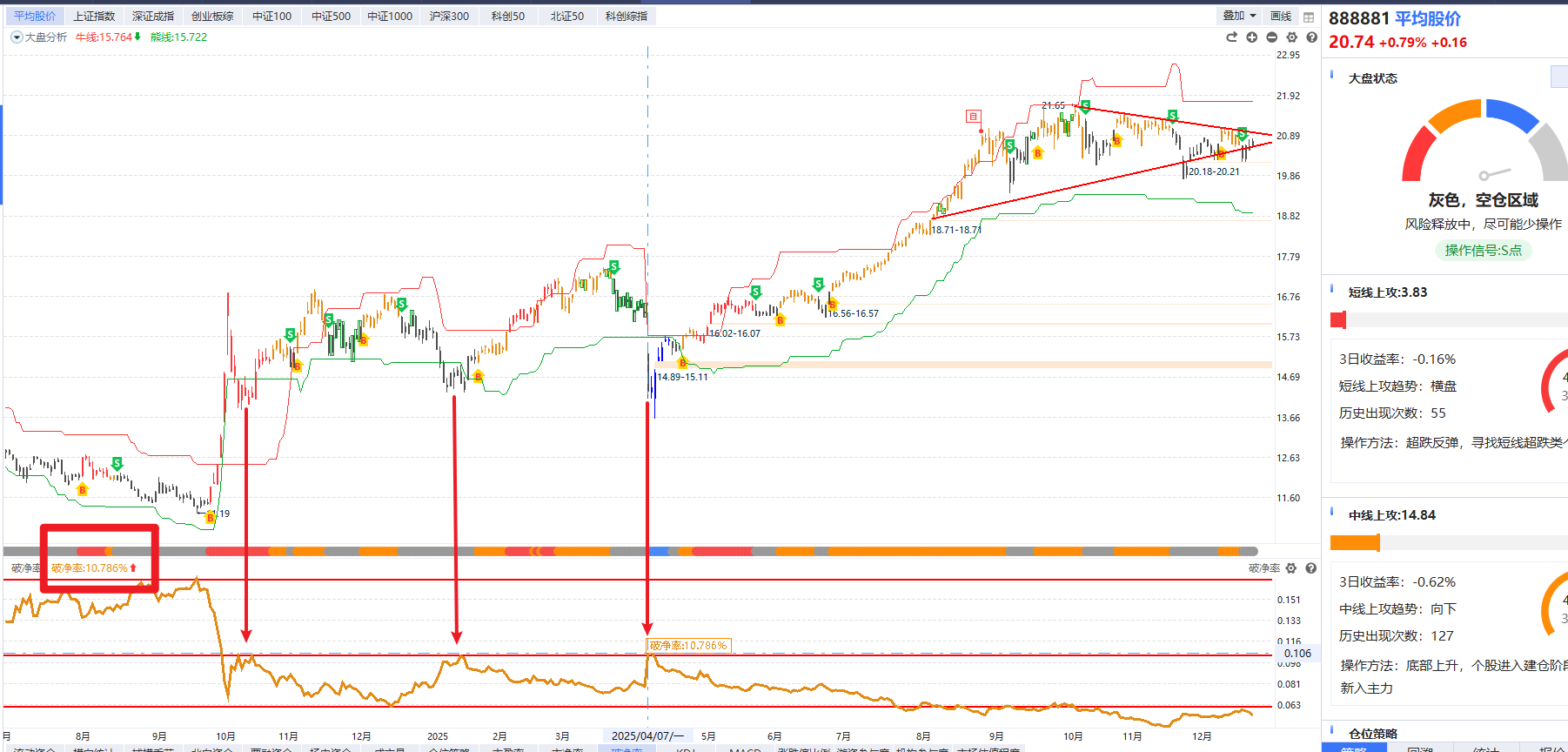Zoom in the chart with plus icon

point(1251,37)
